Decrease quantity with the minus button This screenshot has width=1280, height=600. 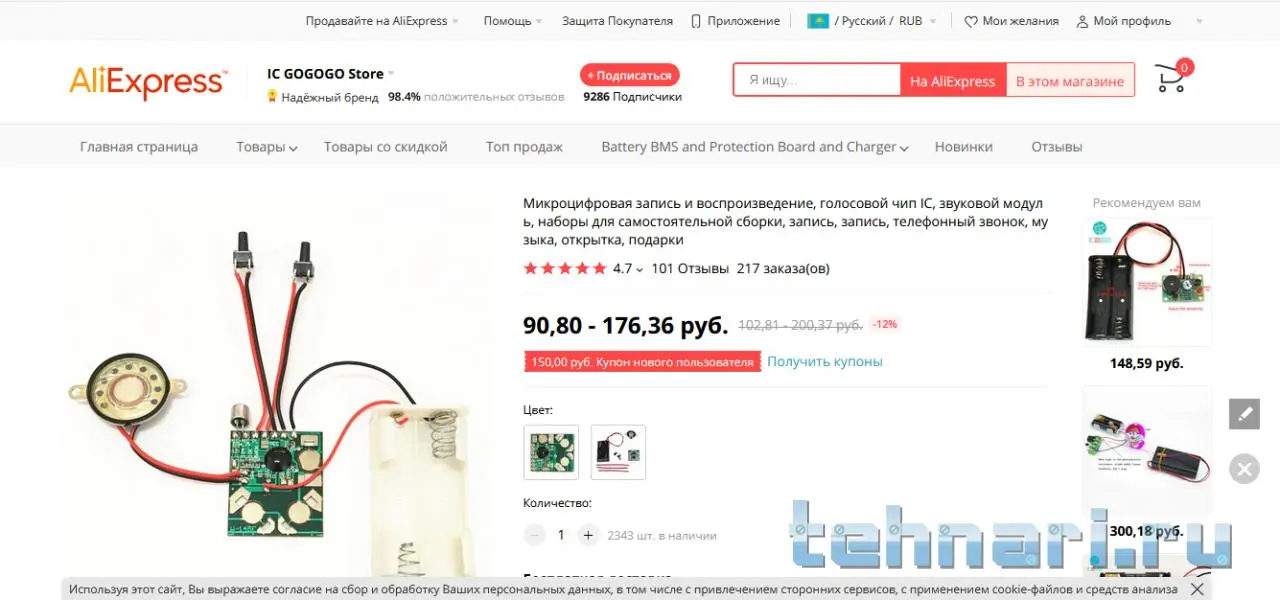point(535,535)
